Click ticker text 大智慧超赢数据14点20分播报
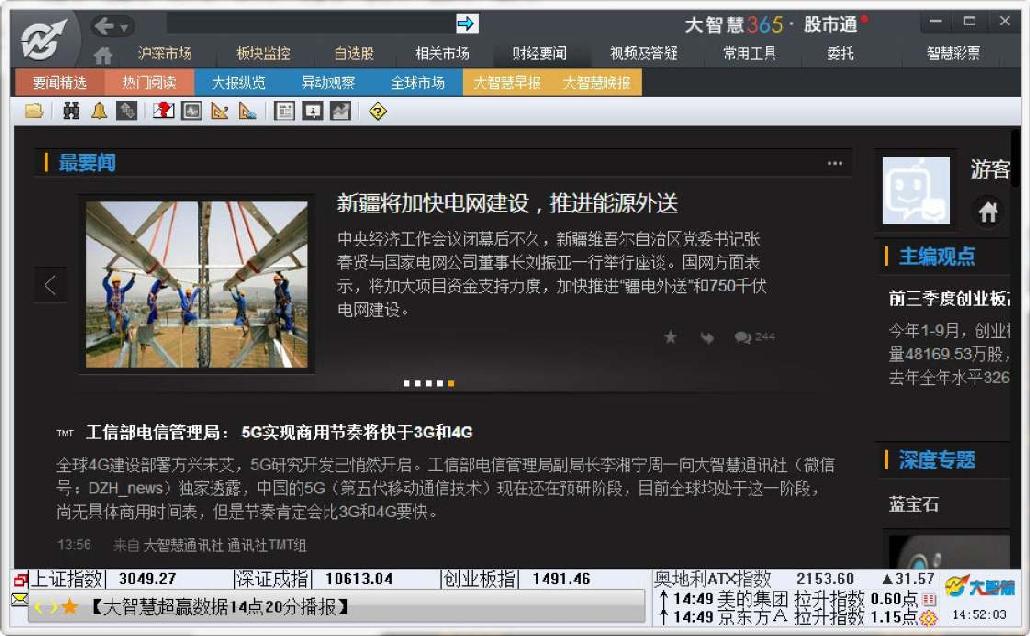The height and width of the screenshot is (636, 1030). pos(221,606)
